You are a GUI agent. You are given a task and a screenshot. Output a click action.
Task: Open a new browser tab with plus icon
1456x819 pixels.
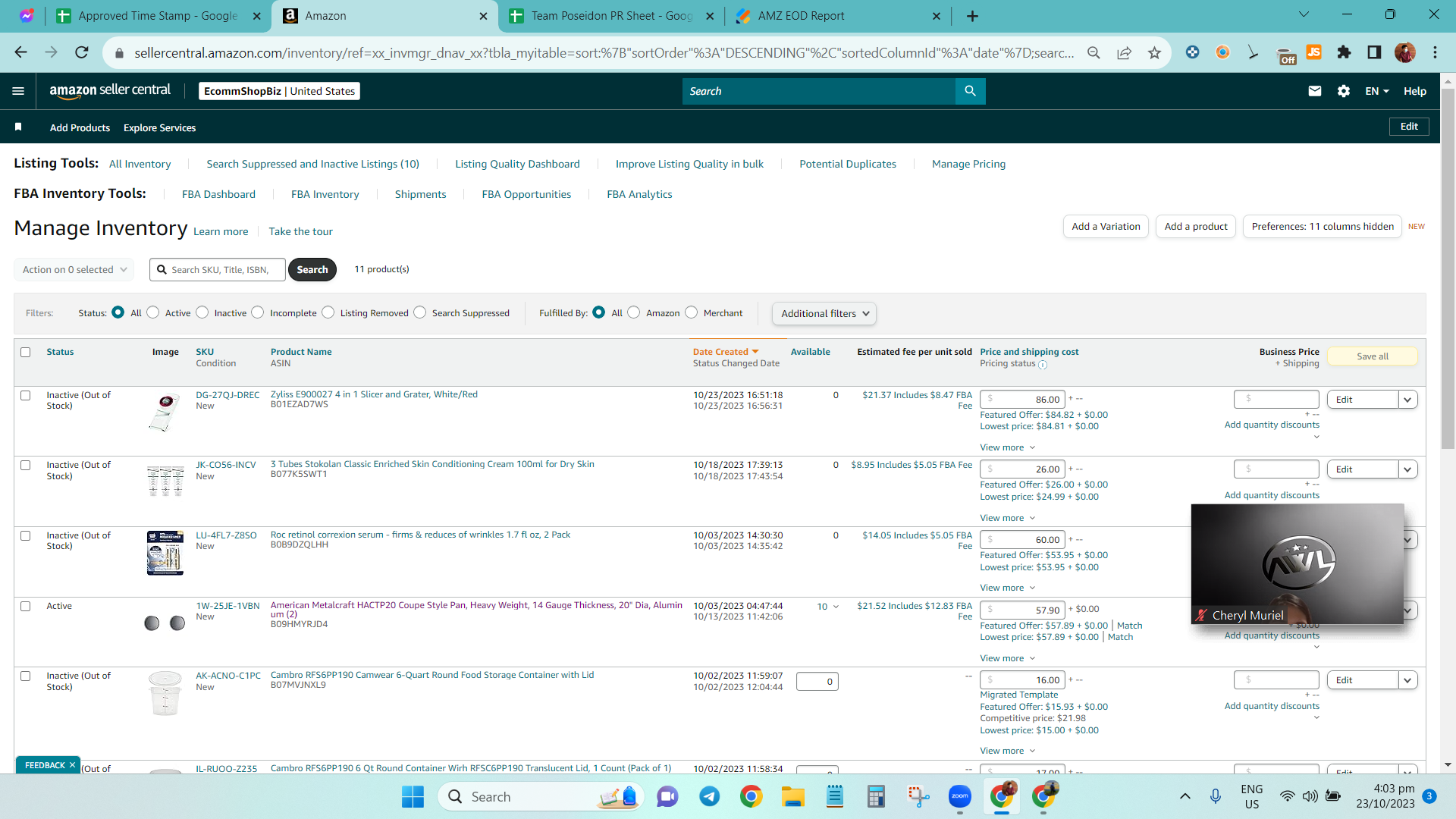point(972,16)
